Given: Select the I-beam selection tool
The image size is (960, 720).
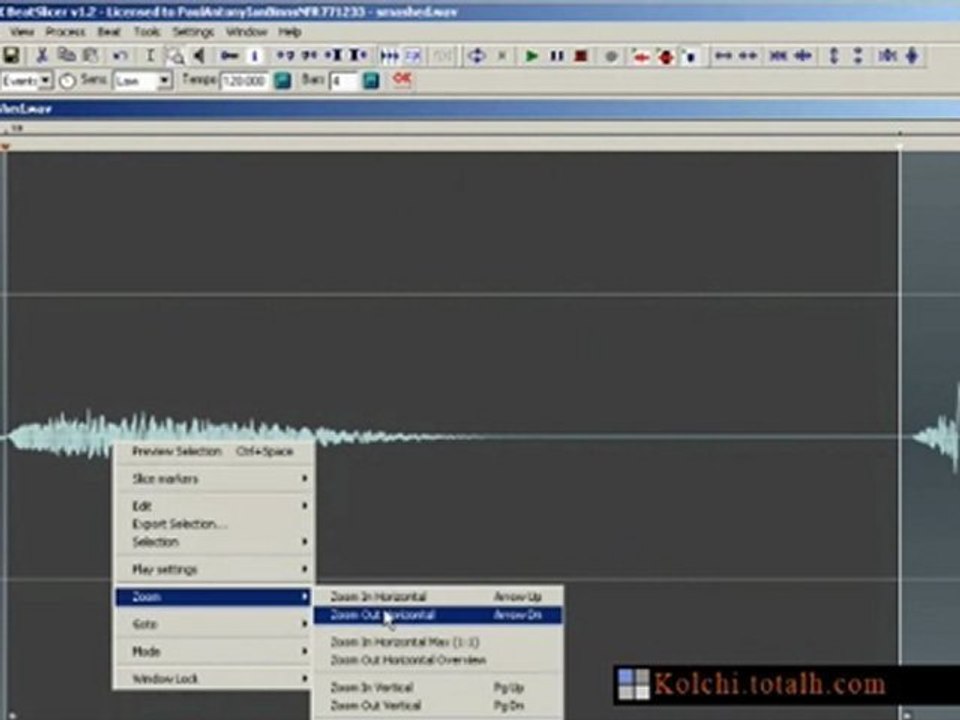Looking at the screenshot, I should click(x=150, y=56).
